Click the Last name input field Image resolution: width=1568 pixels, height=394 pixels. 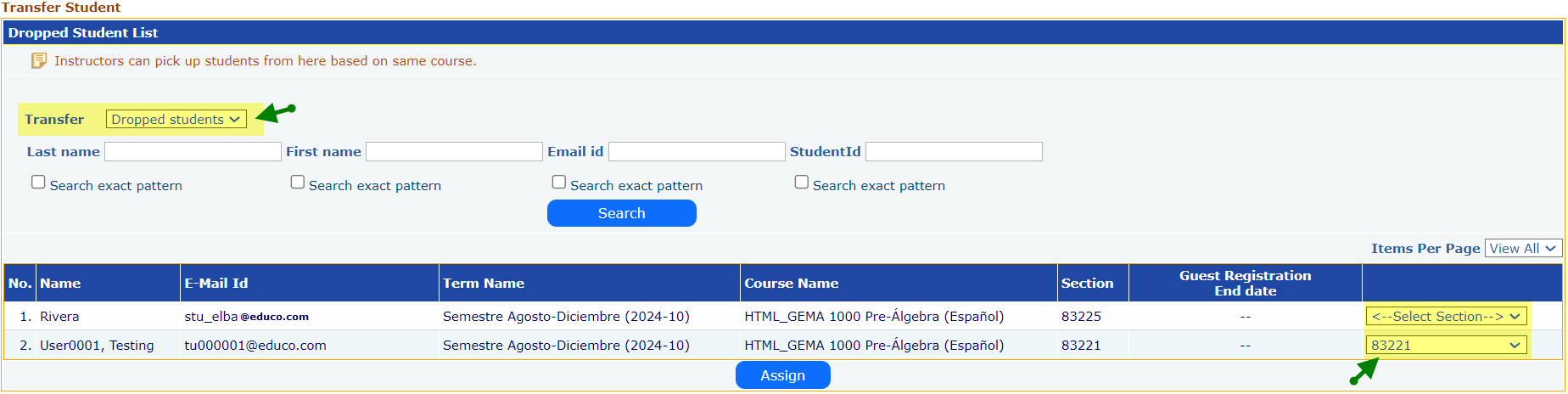coord(193,152)
